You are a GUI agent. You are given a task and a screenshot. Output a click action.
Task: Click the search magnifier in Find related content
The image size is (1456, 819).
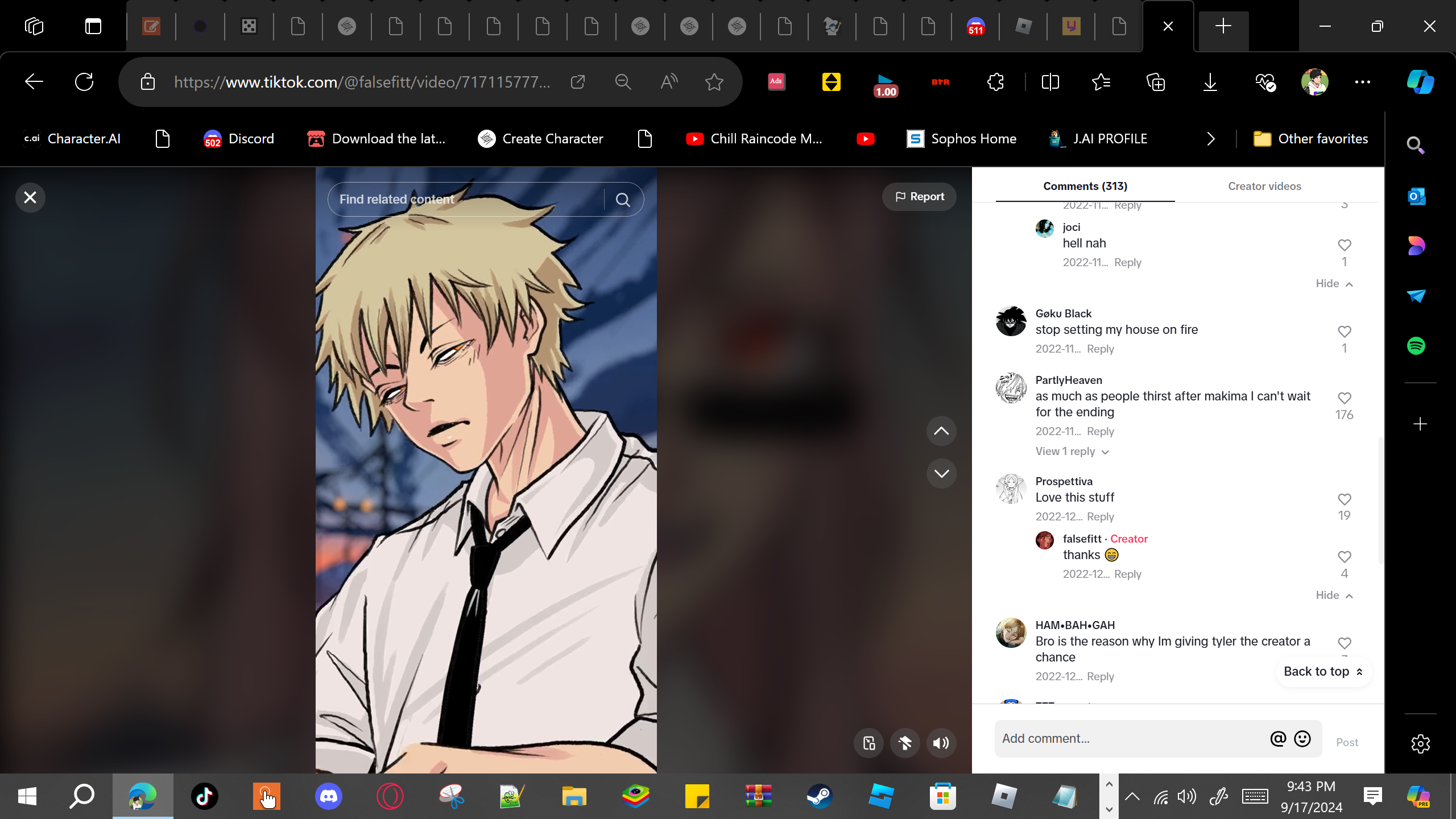[623, 200]
